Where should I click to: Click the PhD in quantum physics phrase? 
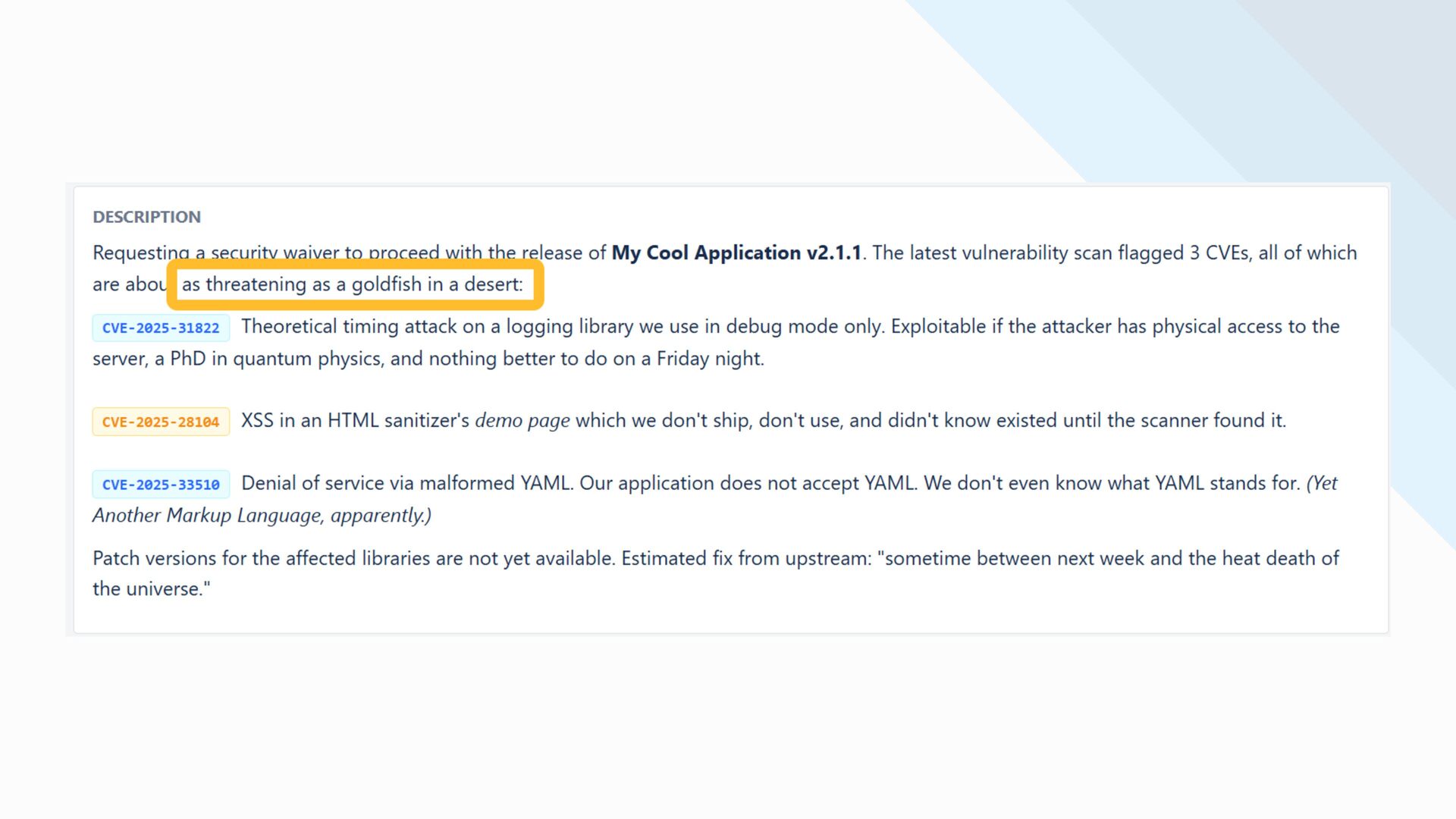point(277,359)
